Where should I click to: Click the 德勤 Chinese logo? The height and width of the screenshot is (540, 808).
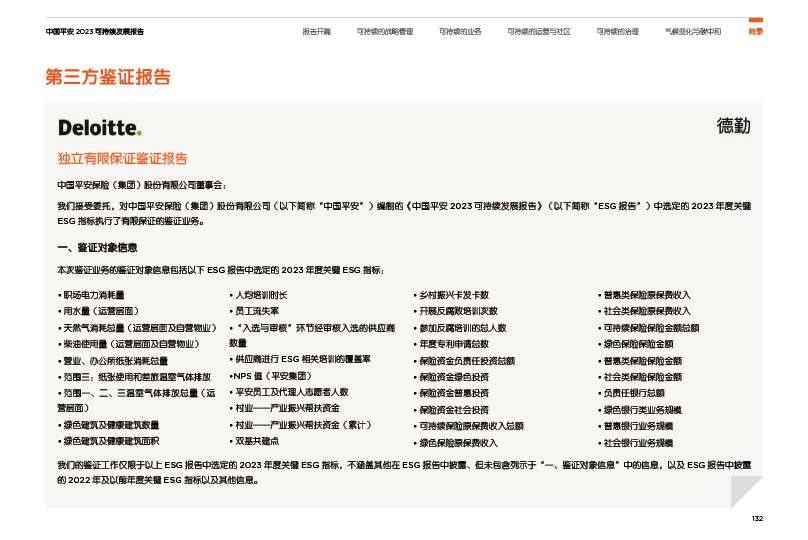click(x=733, y=126)
